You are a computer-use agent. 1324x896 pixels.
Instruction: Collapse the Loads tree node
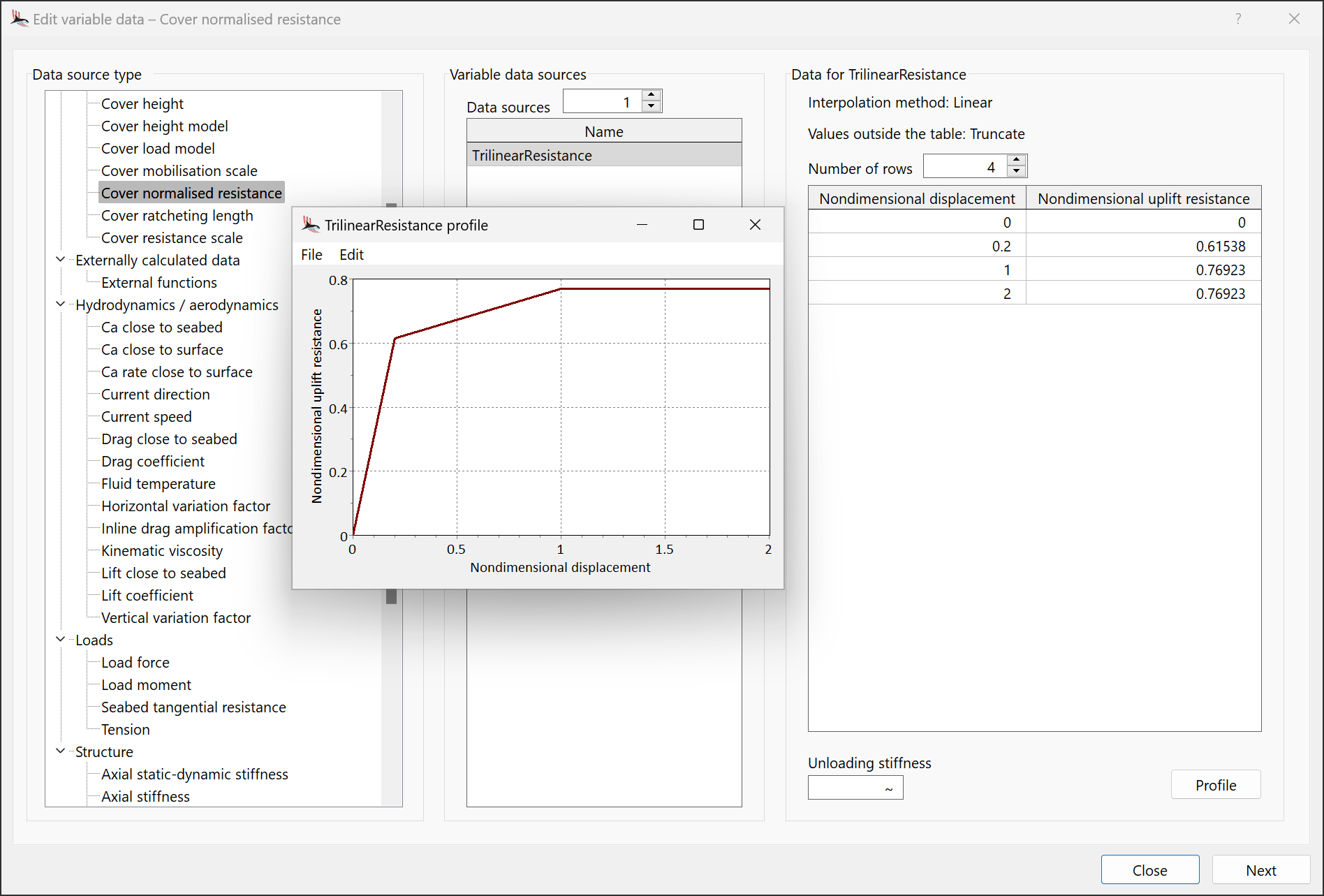(61, 640)
